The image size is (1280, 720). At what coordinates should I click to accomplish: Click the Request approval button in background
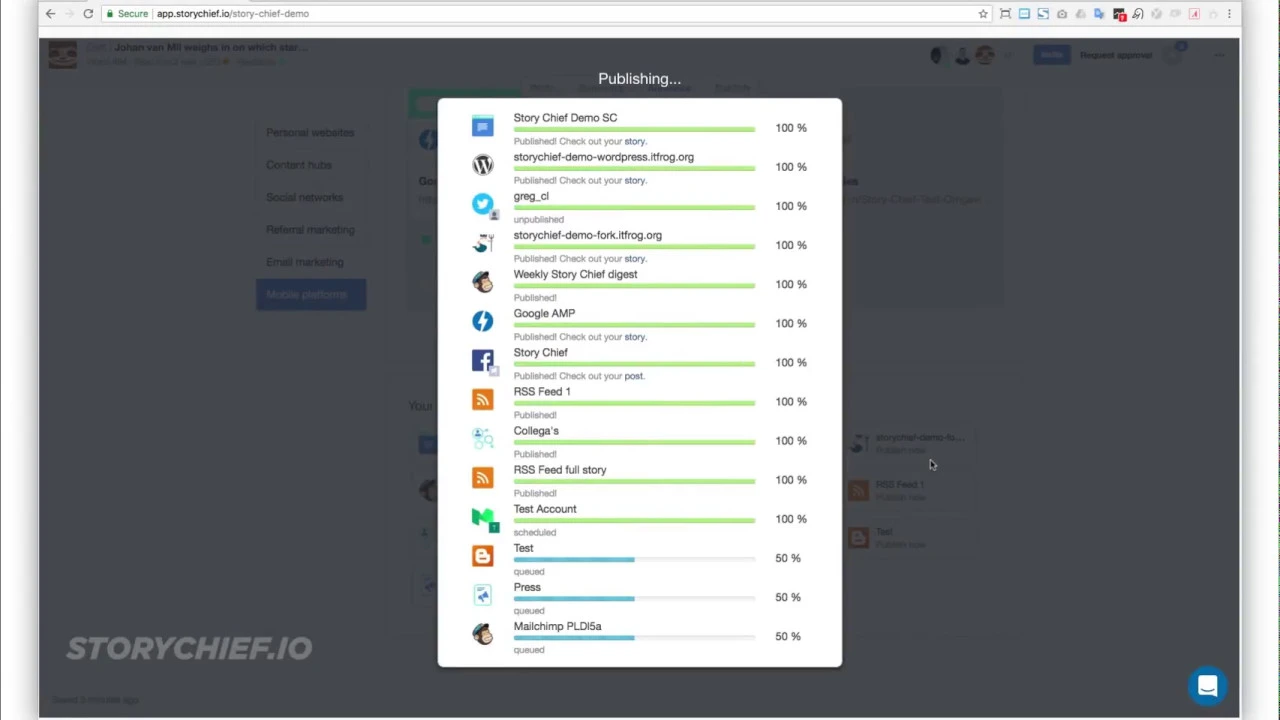1116,55
